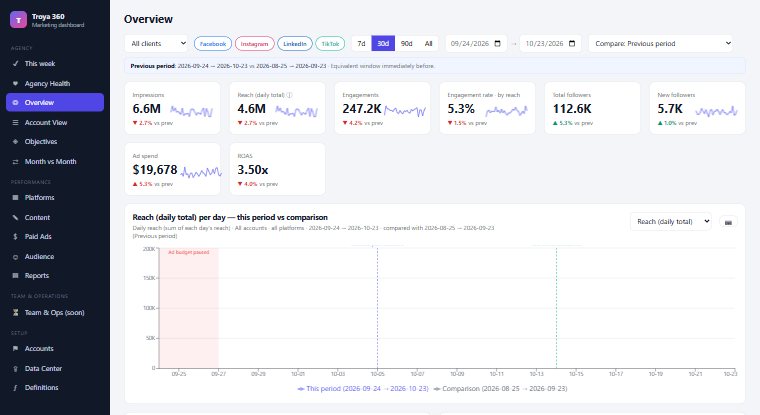
Task: Open the Impressions 6.6M card
Action: tap(173, 108)
